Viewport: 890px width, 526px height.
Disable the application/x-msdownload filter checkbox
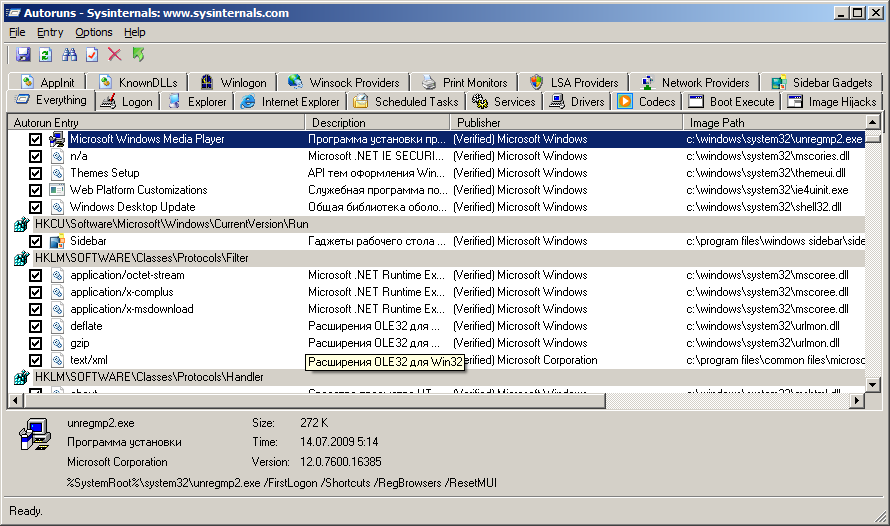point(35,310)
